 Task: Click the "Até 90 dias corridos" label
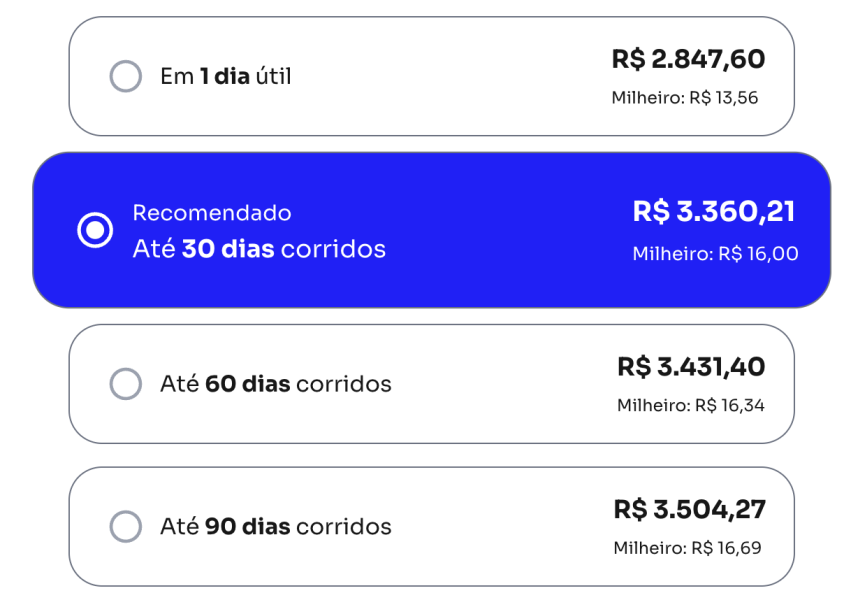click(276, 526)
